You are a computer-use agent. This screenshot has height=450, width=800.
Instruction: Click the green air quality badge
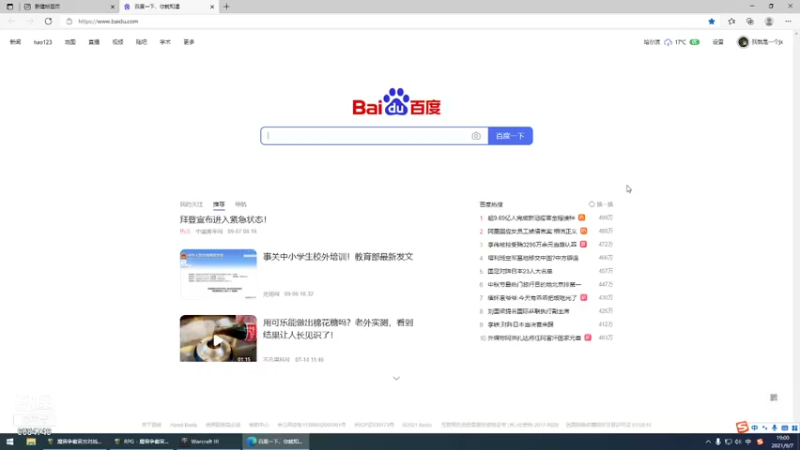(694, 42)
